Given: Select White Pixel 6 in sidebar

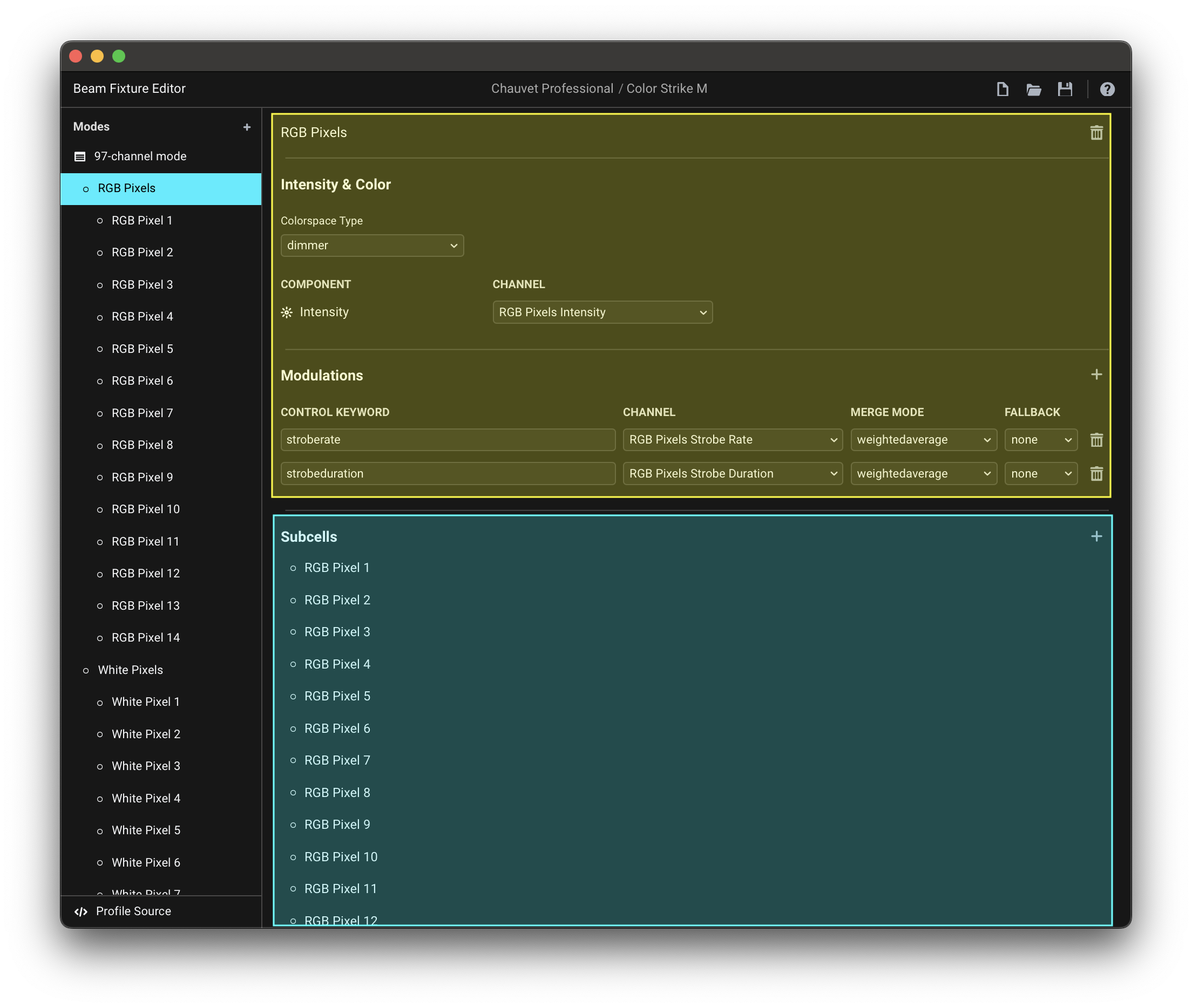Looking at the screenshot, I should coord(161,863).
